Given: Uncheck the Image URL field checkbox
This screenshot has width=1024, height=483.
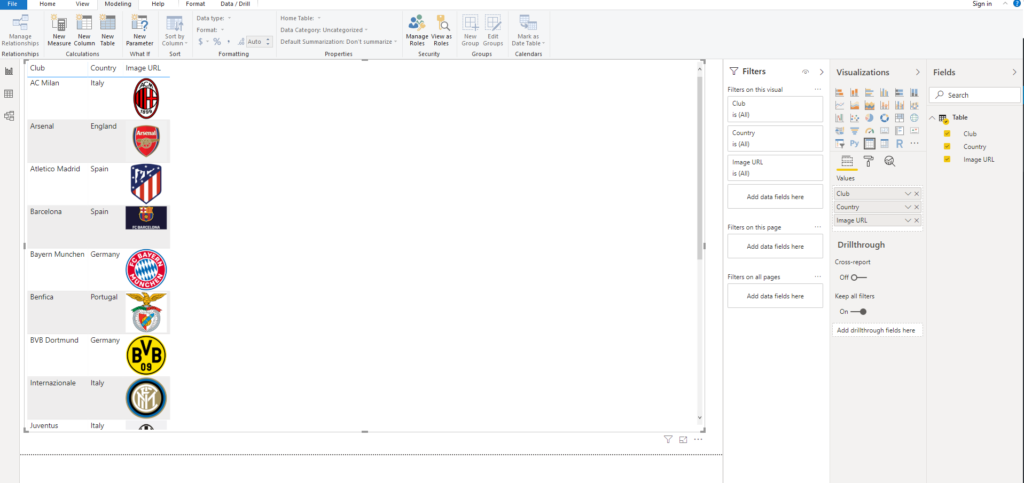Looking at the screenshot, I should pyautogui.click(x=948, y=159).
